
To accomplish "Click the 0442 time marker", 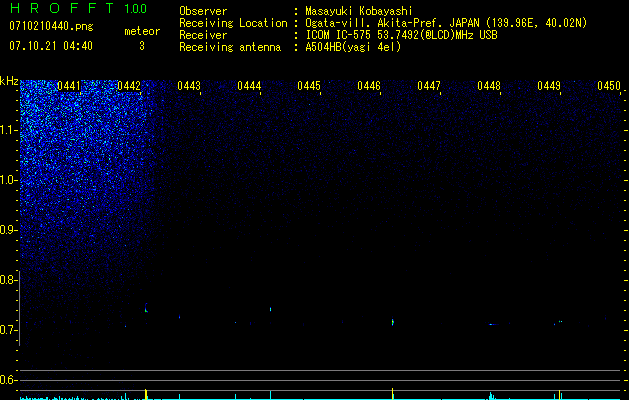I will tap(129, 86).
